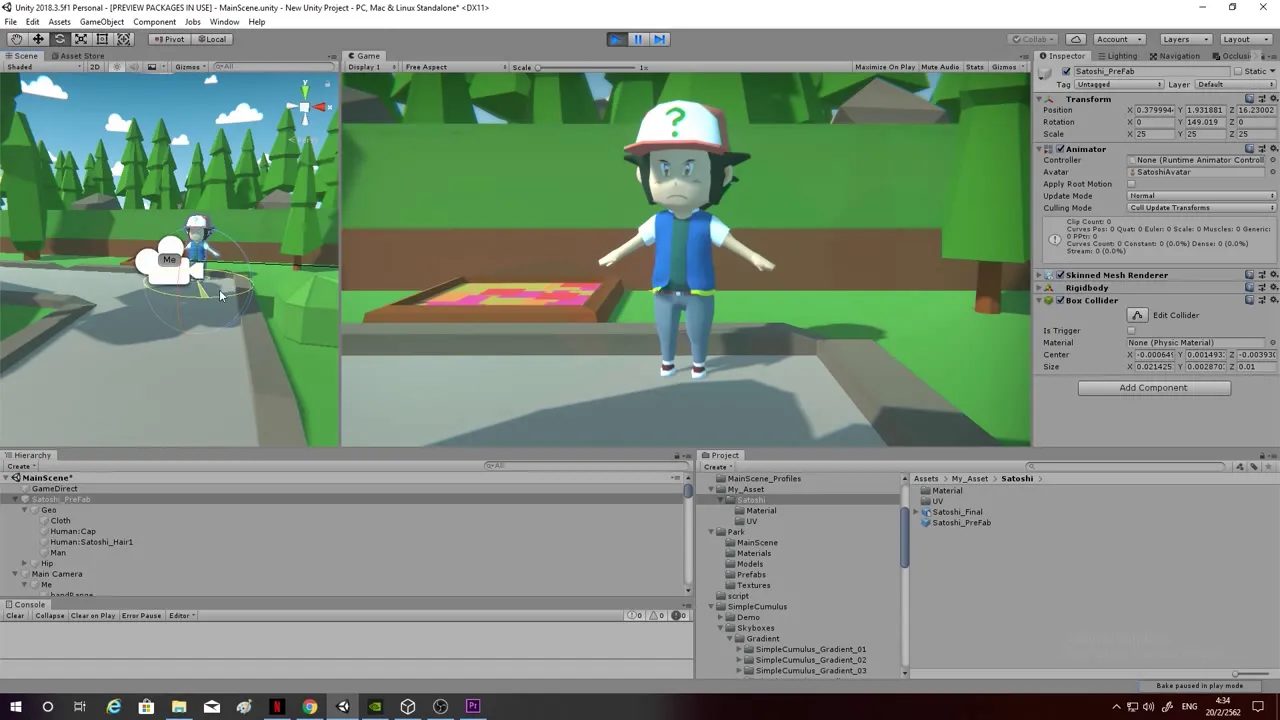Toggle Apply Root Motion checkbox

[1132, 184]
